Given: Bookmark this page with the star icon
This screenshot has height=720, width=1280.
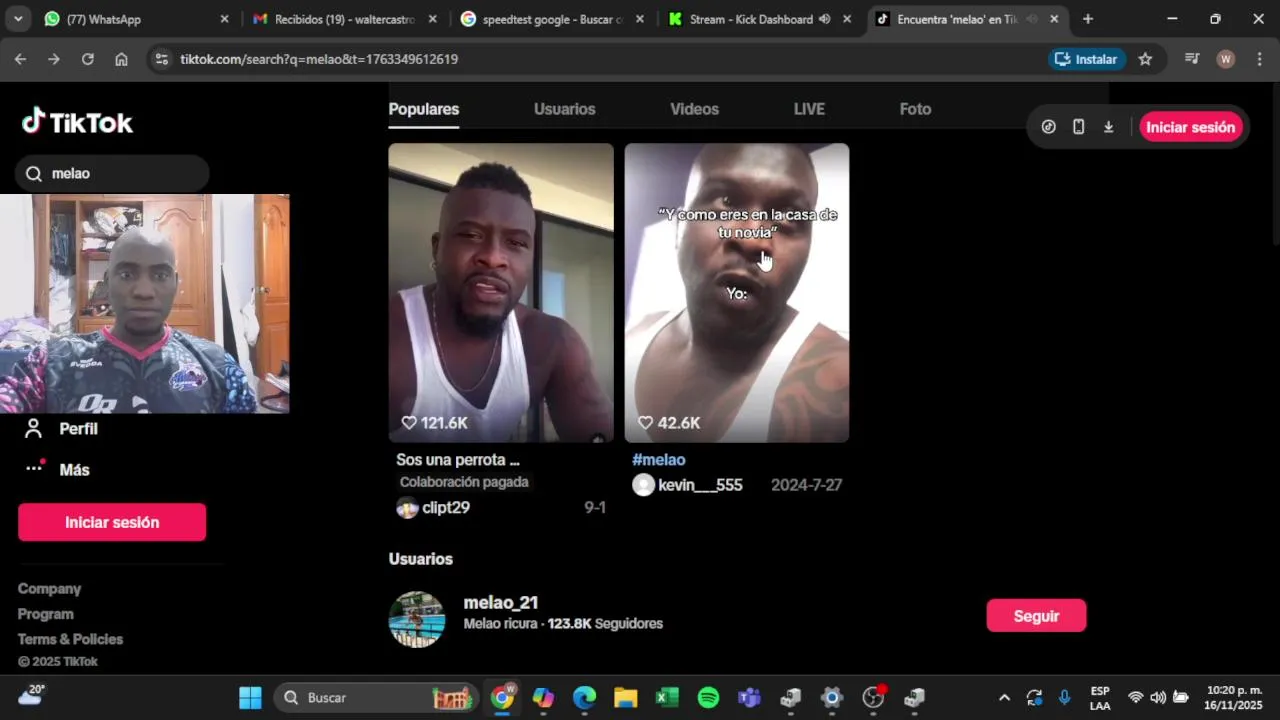Looking at the screenshot, I should click(1145, 59).
